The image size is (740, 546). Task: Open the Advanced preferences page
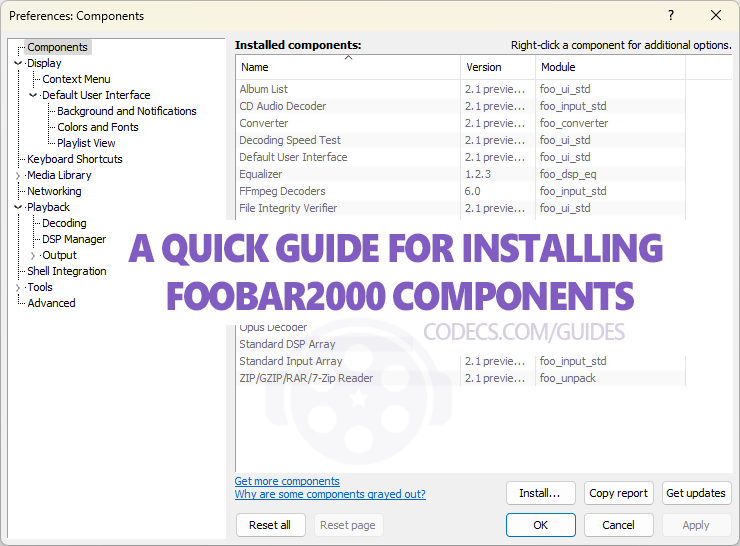[51, 303]
